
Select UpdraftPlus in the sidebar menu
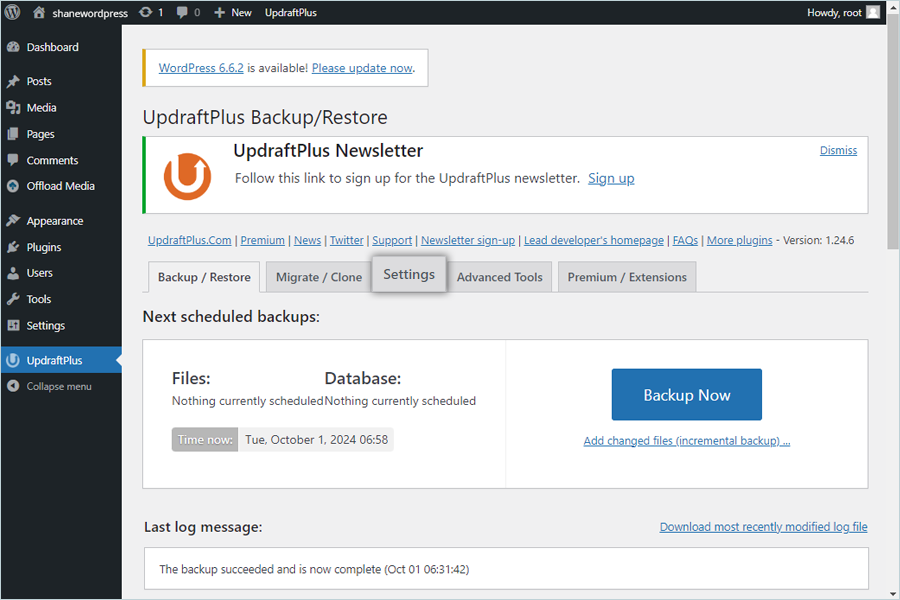pyautogui.click(x=61, y=361)
